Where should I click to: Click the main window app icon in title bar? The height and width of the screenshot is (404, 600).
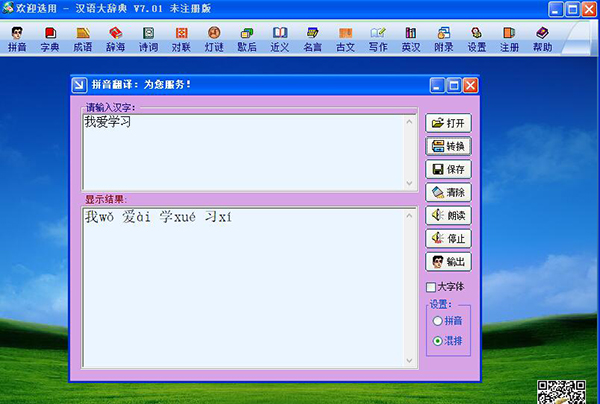click(8, 8)
